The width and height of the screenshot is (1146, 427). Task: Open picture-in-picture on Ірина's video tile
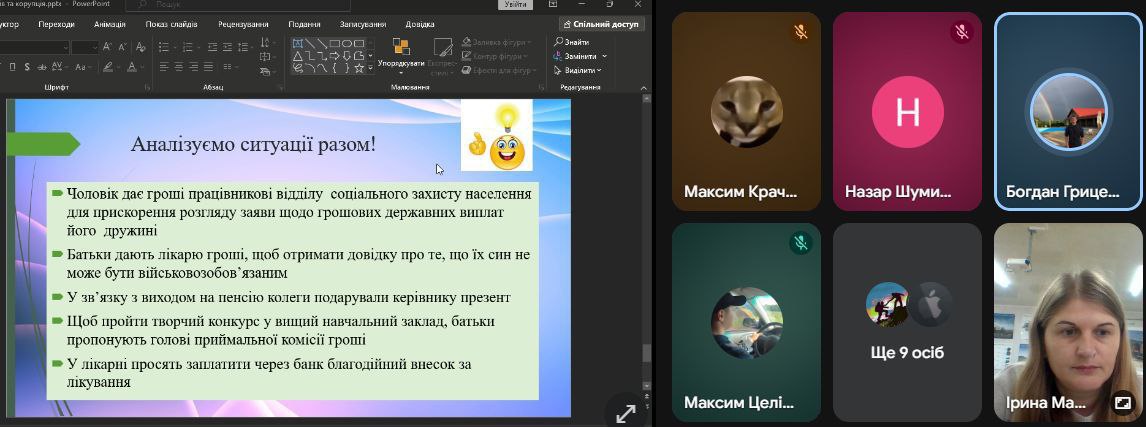tap(1122, 403)
